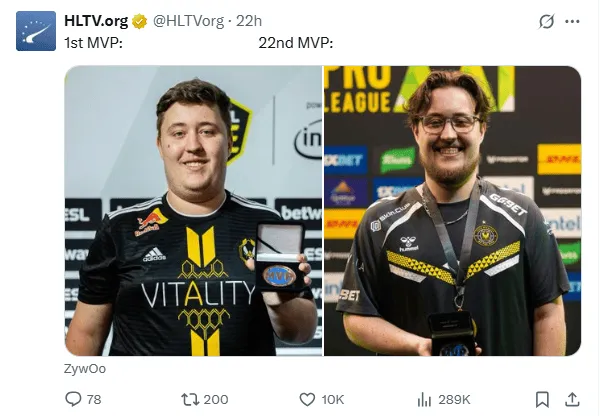Open the left Vitality jersey photo

pyautogui.click(x=194, y=211)
